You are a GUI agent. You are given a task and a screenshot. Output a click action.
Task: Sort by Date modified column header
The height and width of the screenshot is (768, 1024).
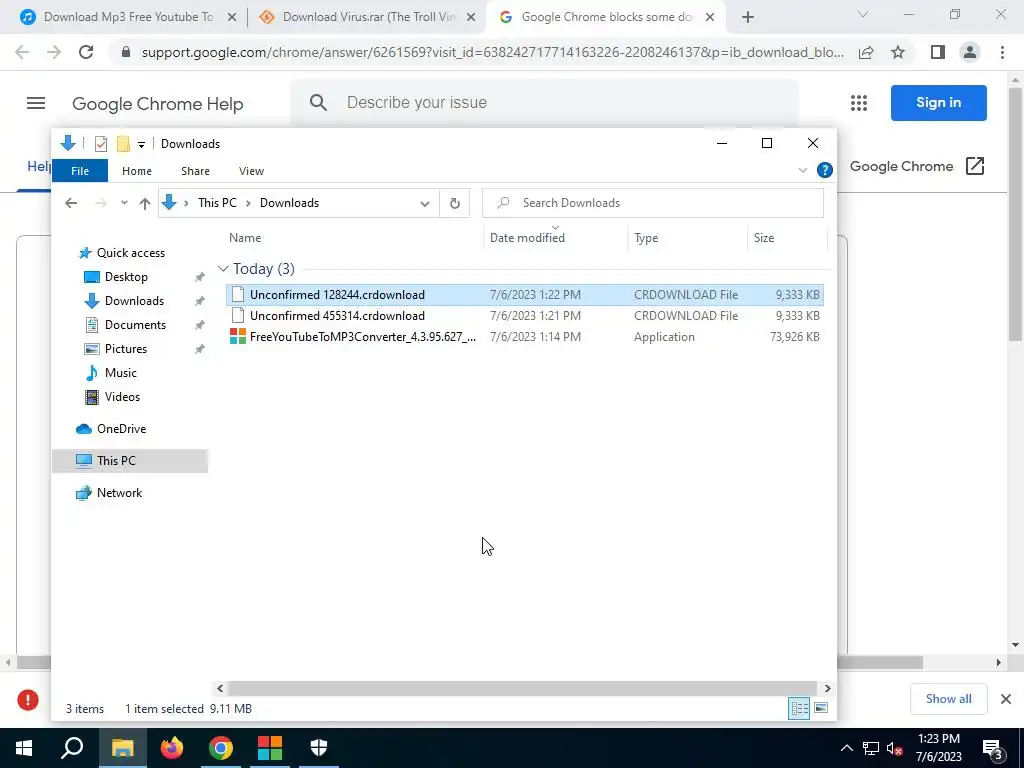click(556, 238)
